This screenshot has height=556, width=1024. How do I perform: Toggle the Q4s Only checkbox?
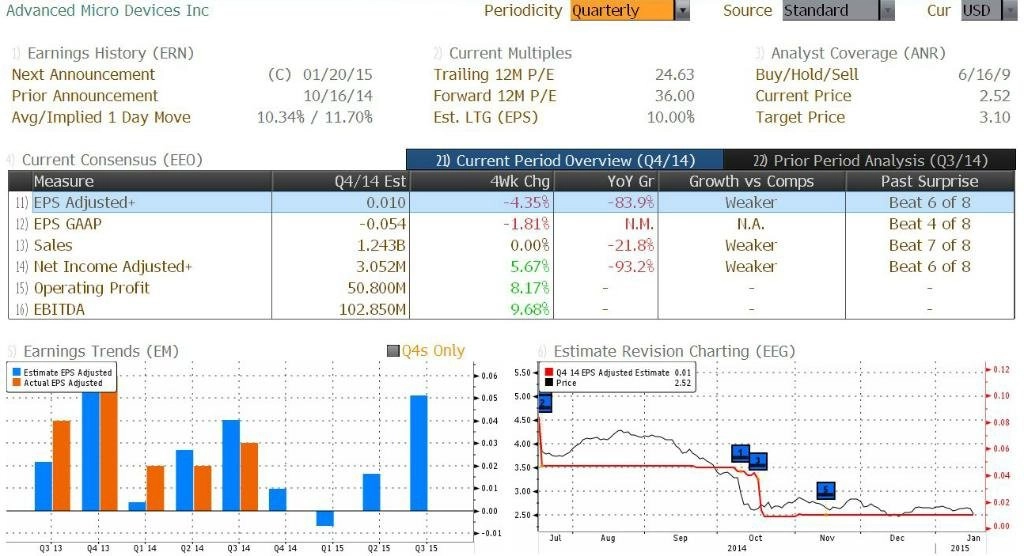coord(393,351)
